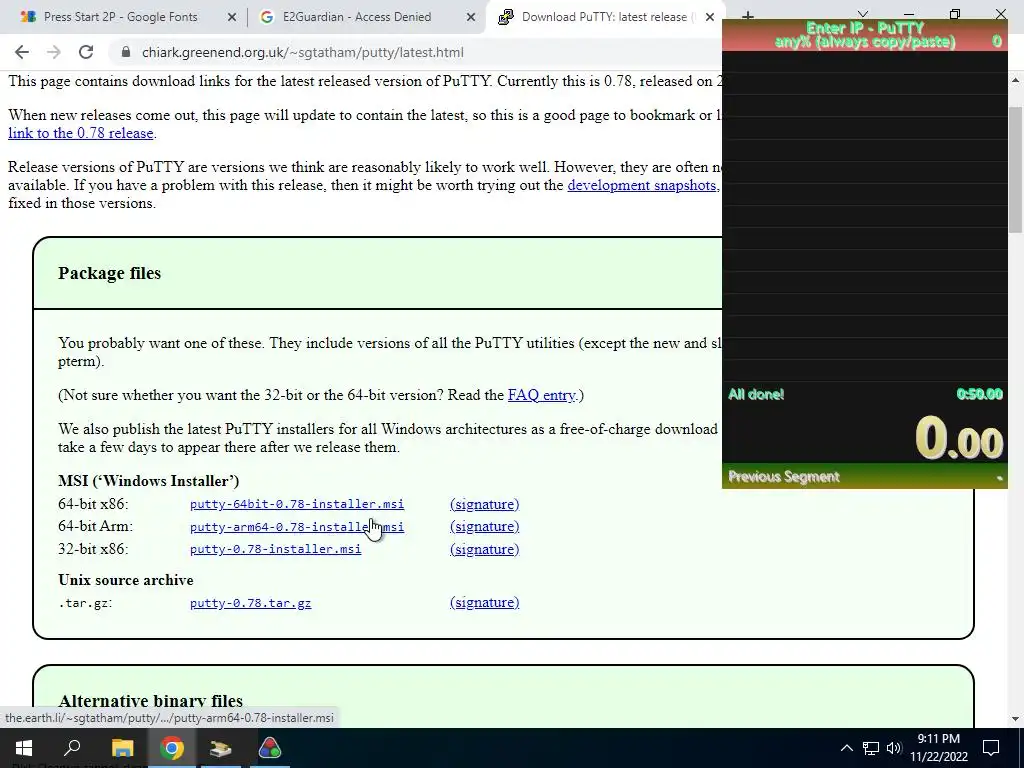This screenshot has height=768, width=1024.
Task: Click the Enter IP - PuTTY title
Action: tap(865, 28)
